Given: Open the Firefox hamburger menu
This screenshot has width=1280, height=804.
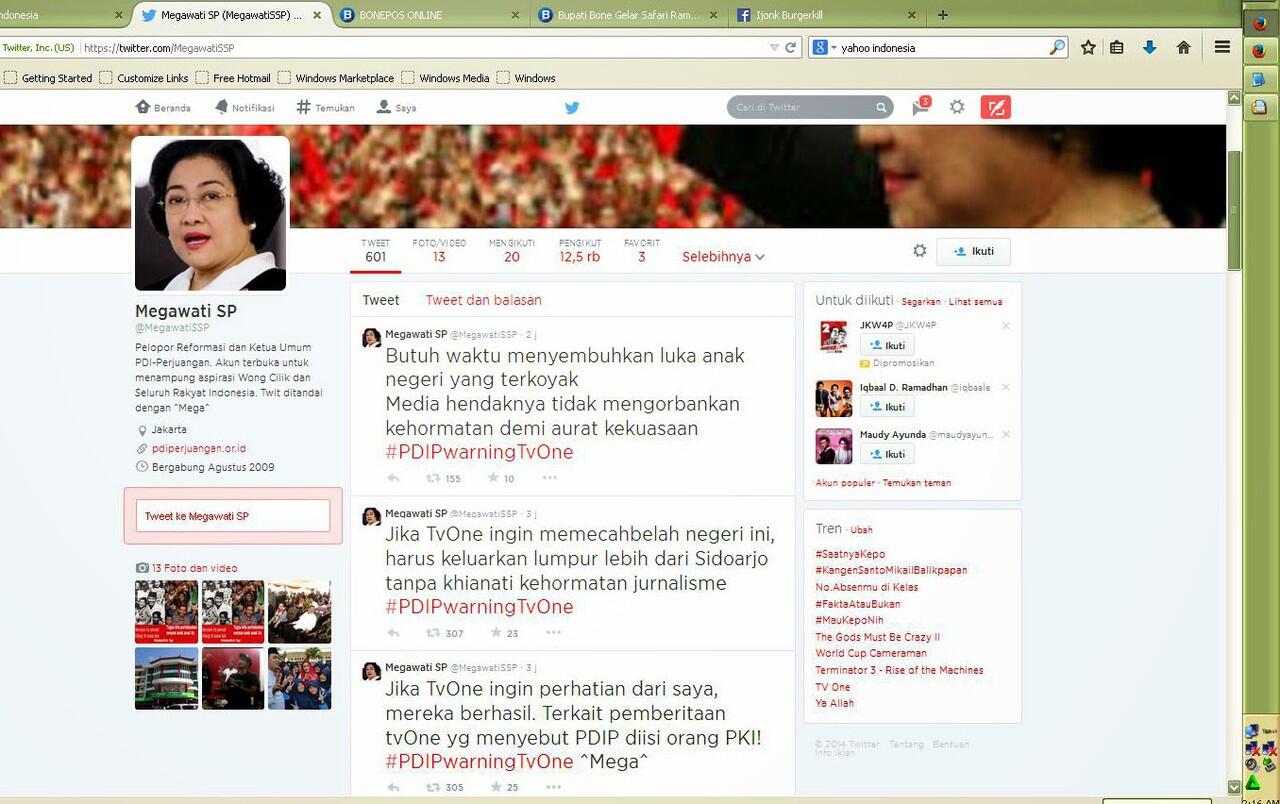Looking at the screenshot, I should pos(1222,47).
